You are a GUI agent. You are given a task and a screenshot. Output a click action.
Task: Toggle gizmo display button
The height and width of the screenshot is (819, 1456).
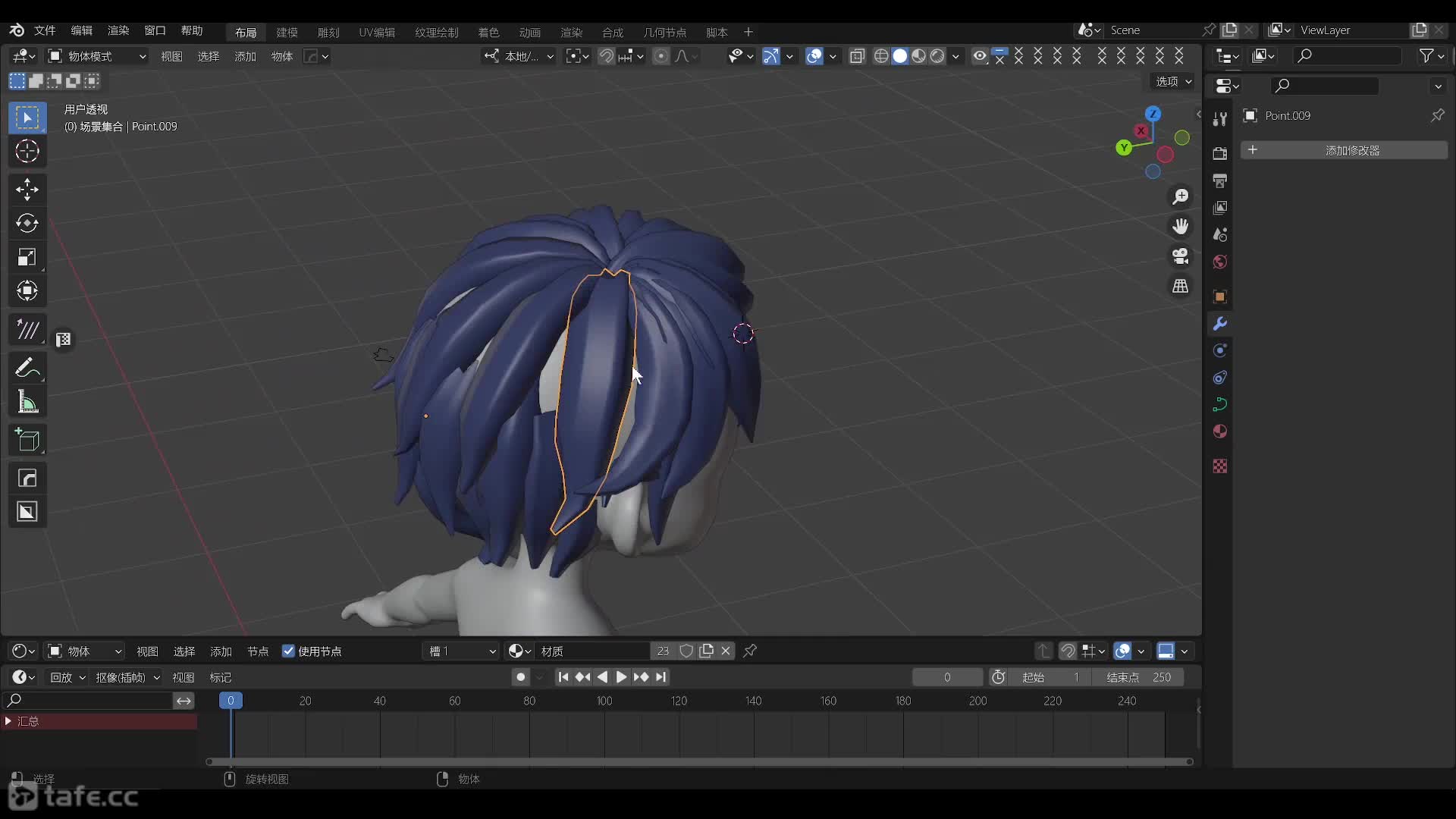pyautogui.click(x=771, y=56)
